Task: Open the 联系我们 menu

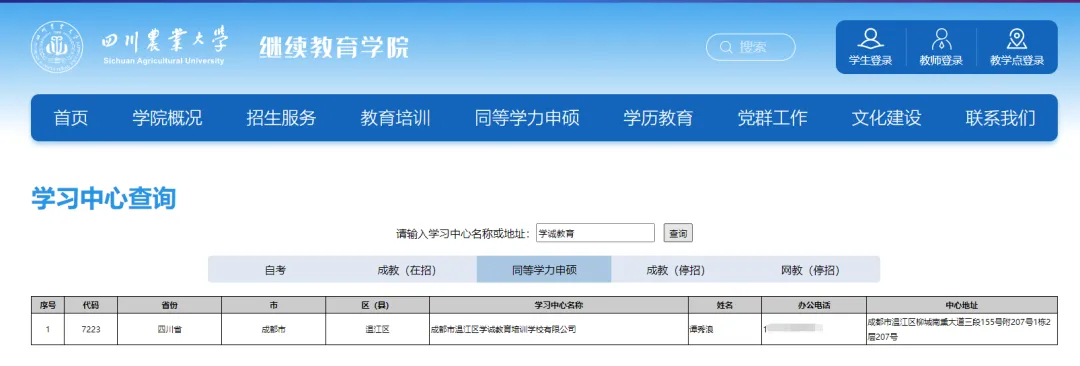Action: [1000, 118]
